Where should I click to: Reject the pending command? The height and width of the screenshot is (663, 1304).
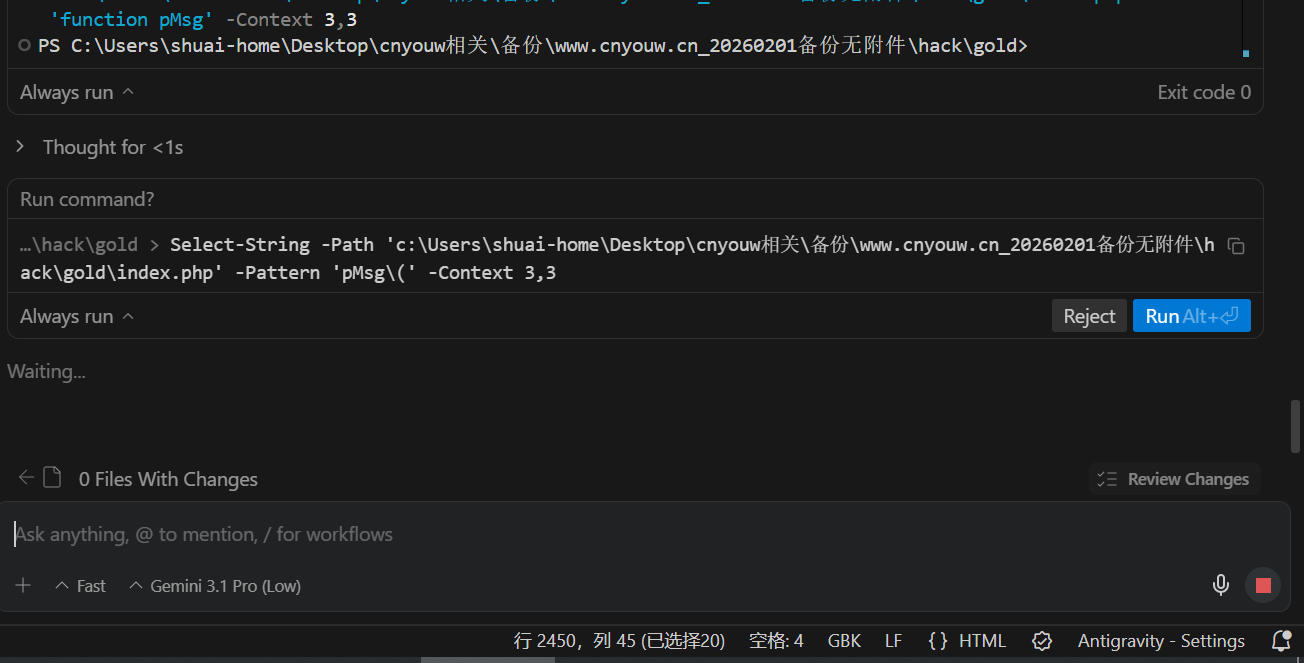click(1088, 316)
